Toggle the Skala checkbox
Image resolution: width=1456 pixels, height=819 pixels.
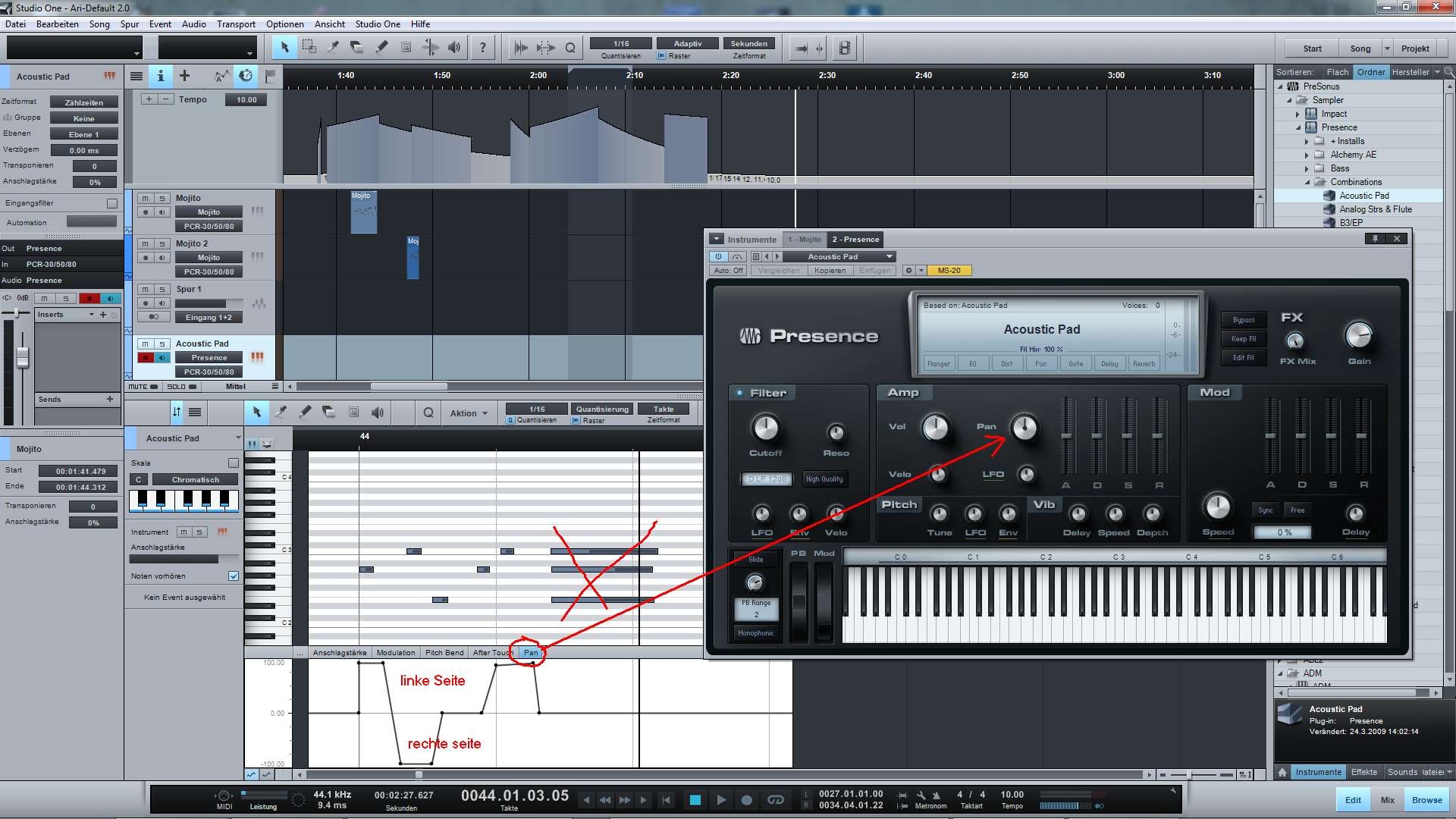tap(234, 463)
